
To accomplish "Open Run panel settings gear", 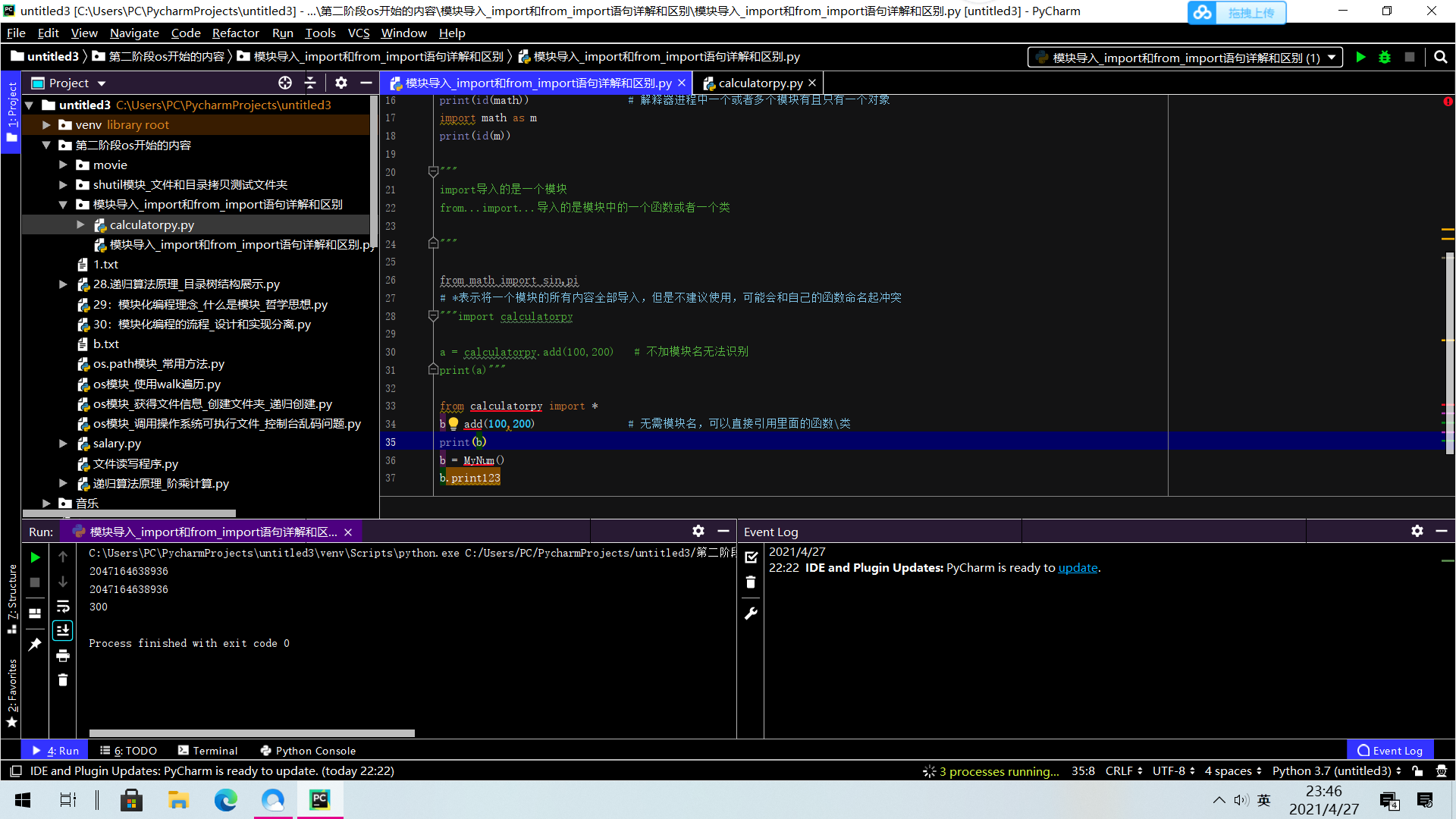I will [x=698, y=531].
